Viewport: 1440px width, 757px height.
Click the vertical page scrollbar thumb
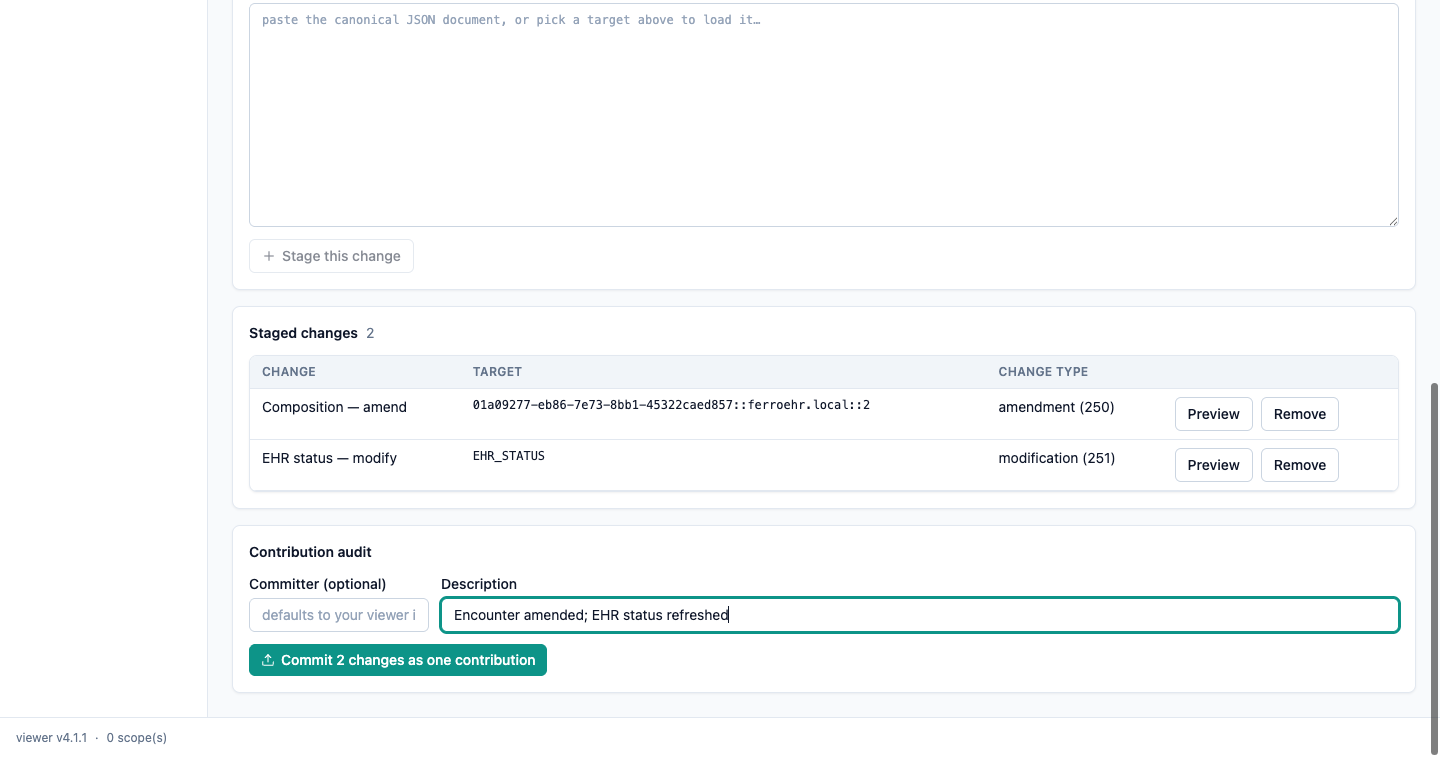point(1434,568)
